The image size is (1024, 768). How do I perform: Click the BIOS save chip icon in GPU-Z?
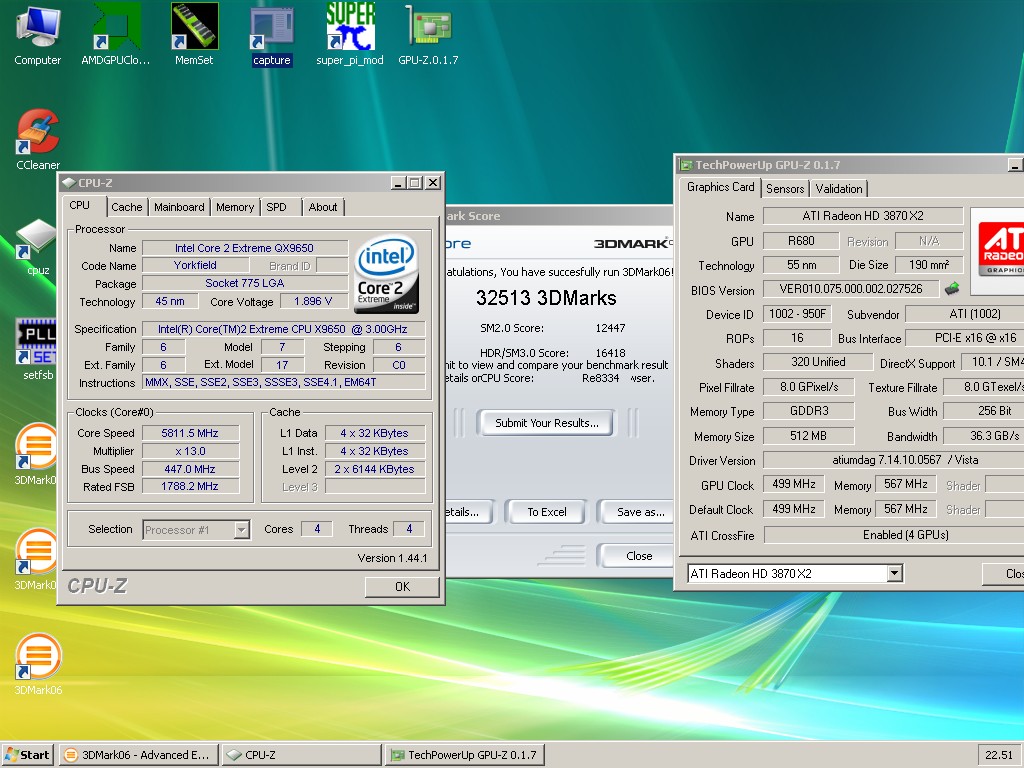click(x=952, y=288)
